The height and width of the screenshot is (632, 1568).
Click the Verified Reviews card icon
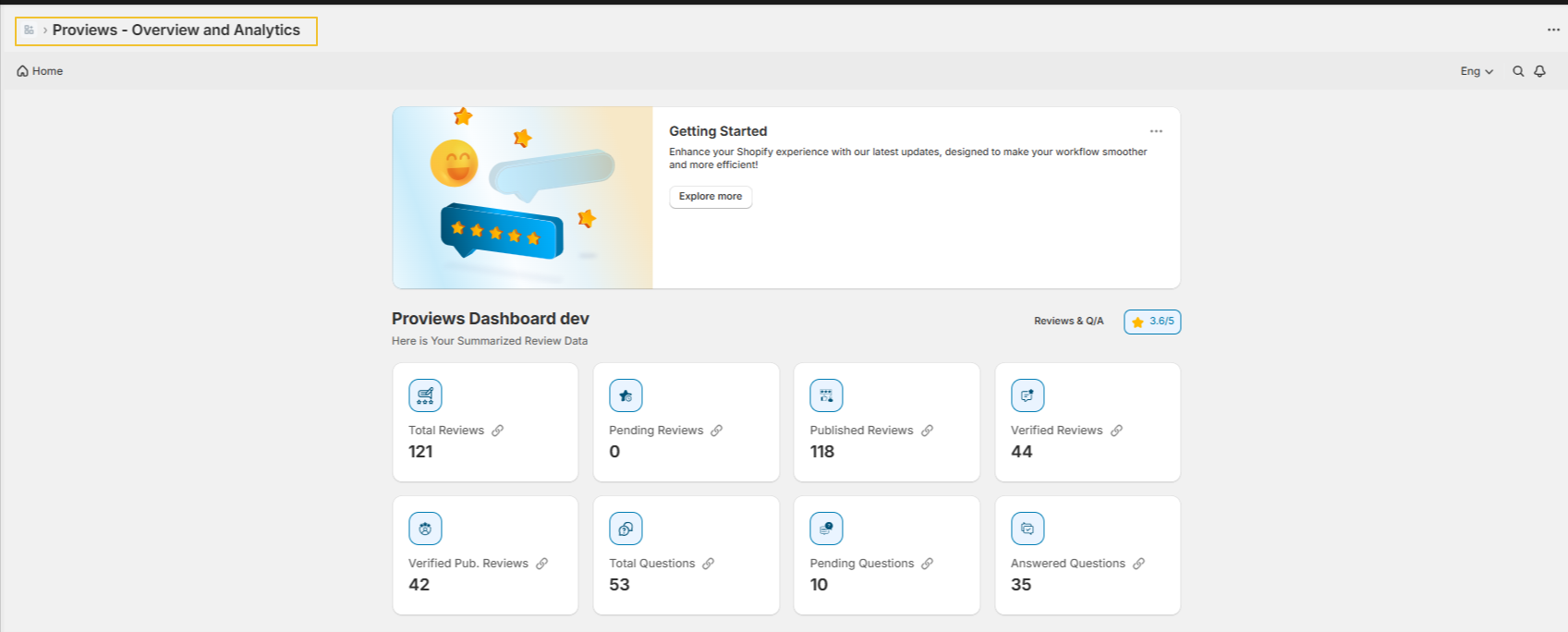1027,395
